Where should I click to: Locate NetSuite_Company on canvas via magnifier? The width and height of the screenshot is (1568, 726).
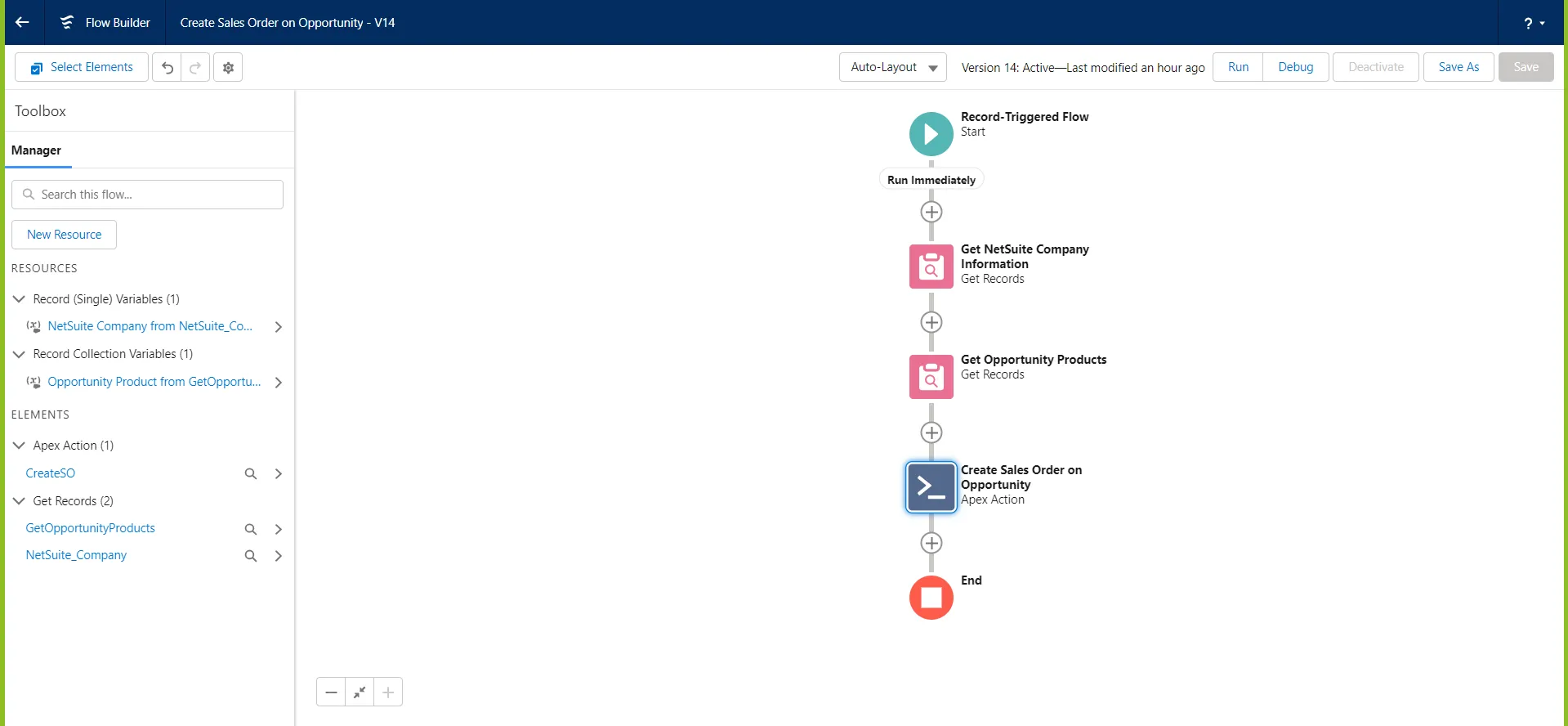coord(251,556)
